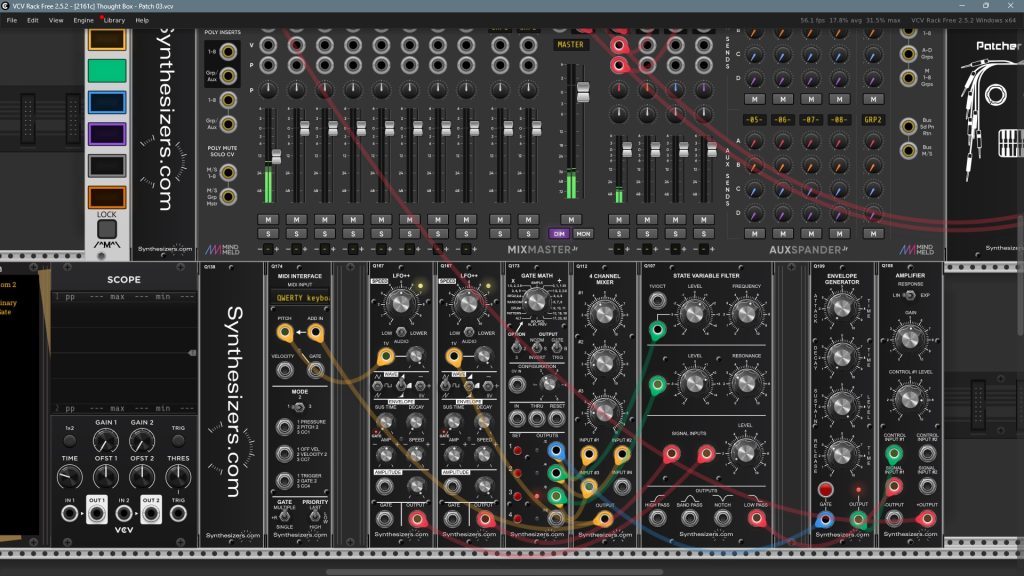Viewport: 1024px width, 576px height.
Task: Click the Envelope Generator GATE input jack
Action: (x=825, y=520)
